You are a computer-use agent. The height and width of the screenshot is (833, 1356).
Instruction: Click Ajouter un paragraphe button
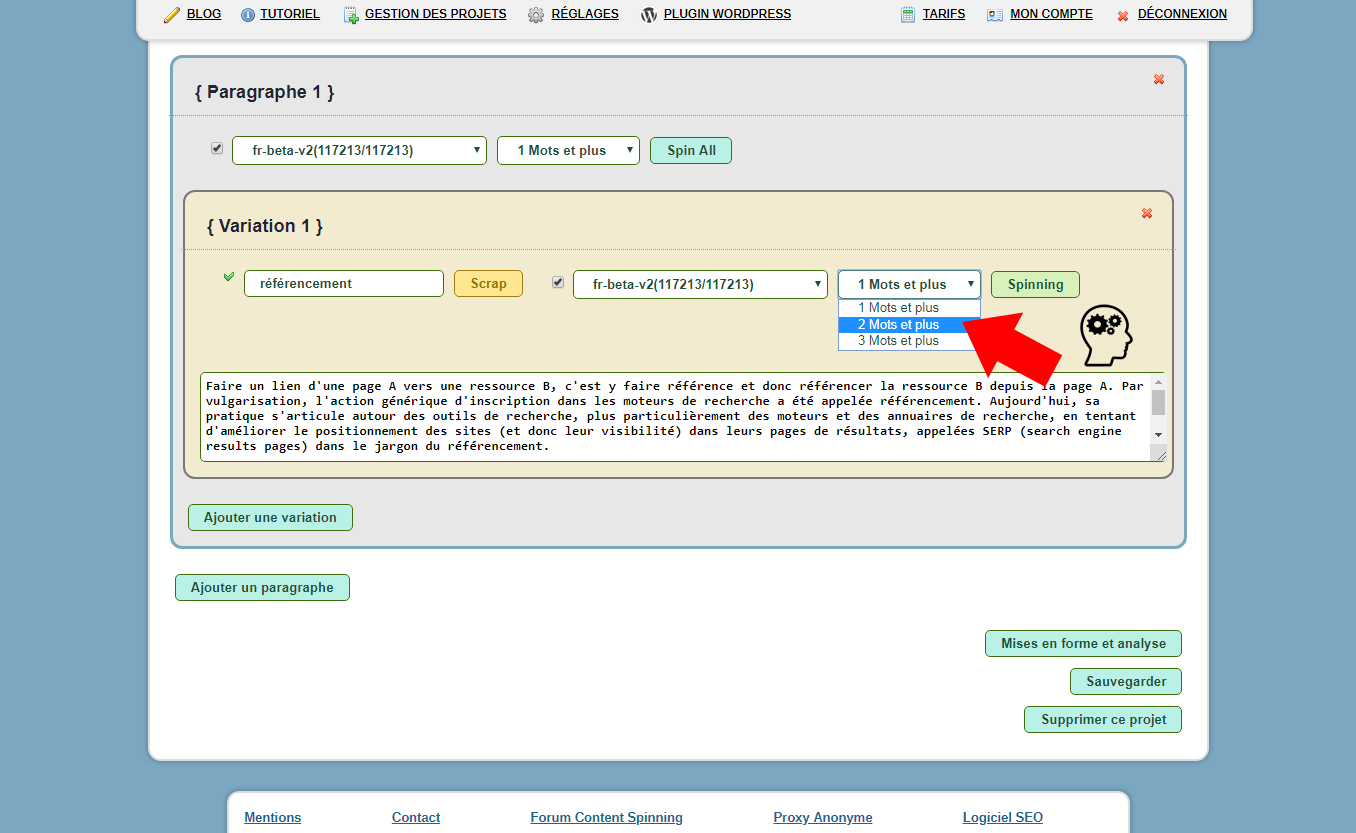[x=262, y=587]
